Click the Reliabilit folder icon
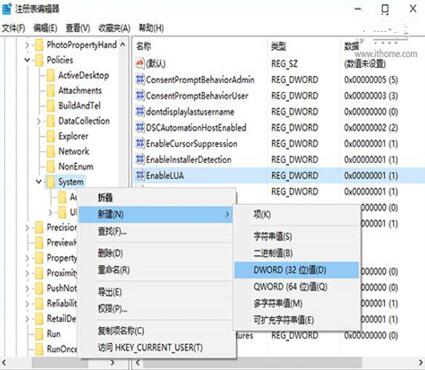425x370 pixels. point(39,303)
